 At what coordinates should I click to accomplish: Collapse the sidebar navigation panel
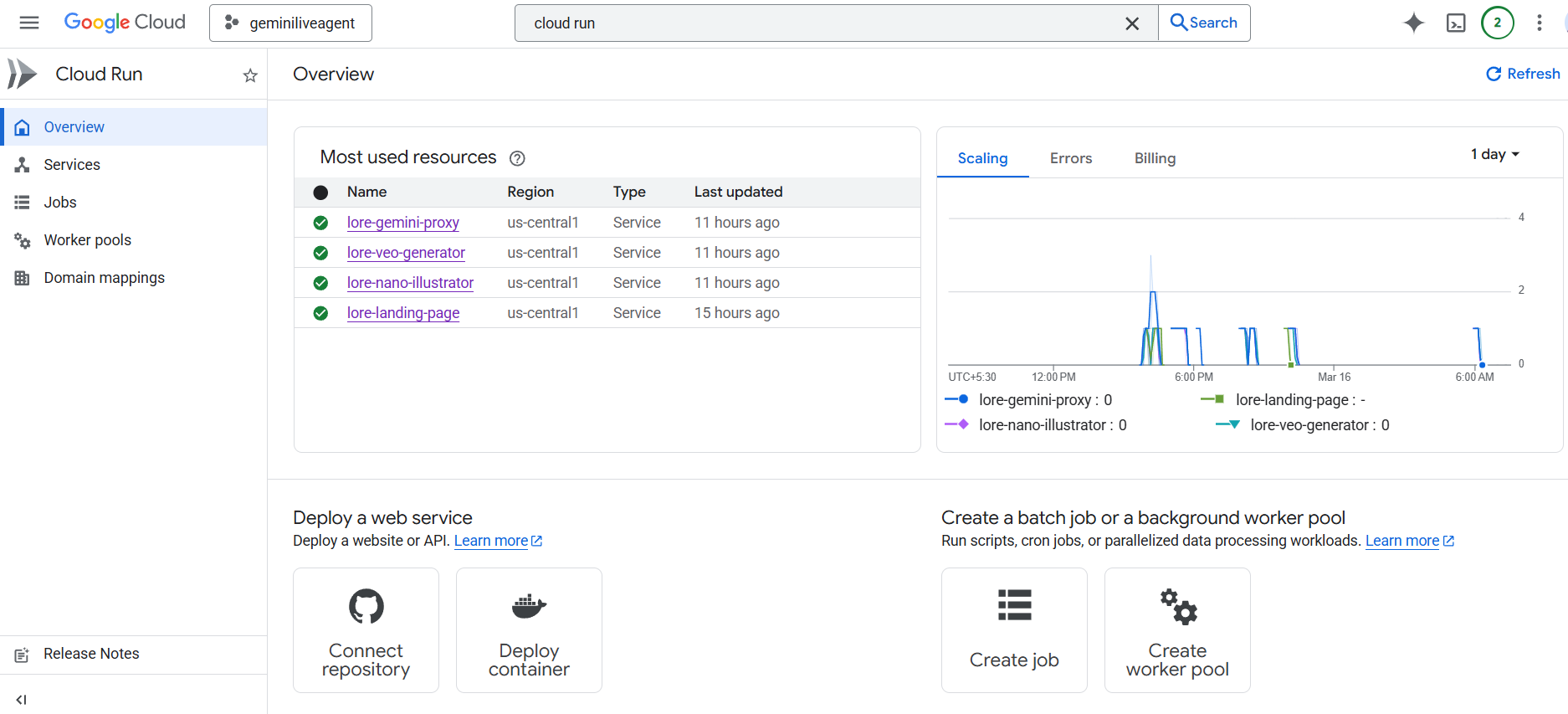tap(22, 700)
